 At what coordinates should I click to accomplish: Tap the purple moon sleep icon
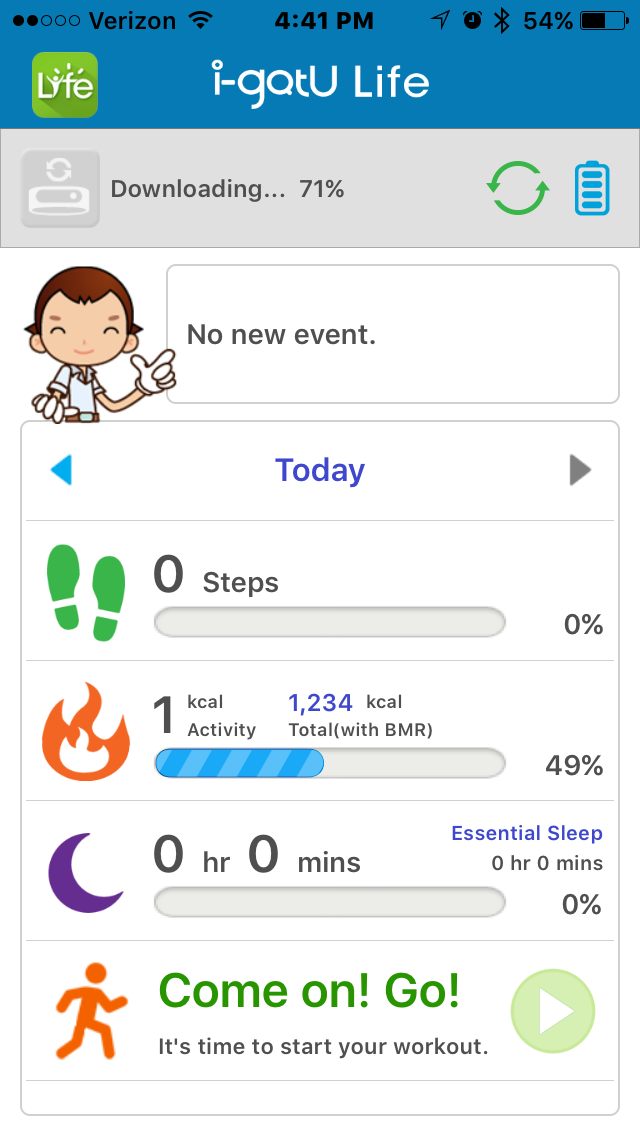(x=86, y=872)
